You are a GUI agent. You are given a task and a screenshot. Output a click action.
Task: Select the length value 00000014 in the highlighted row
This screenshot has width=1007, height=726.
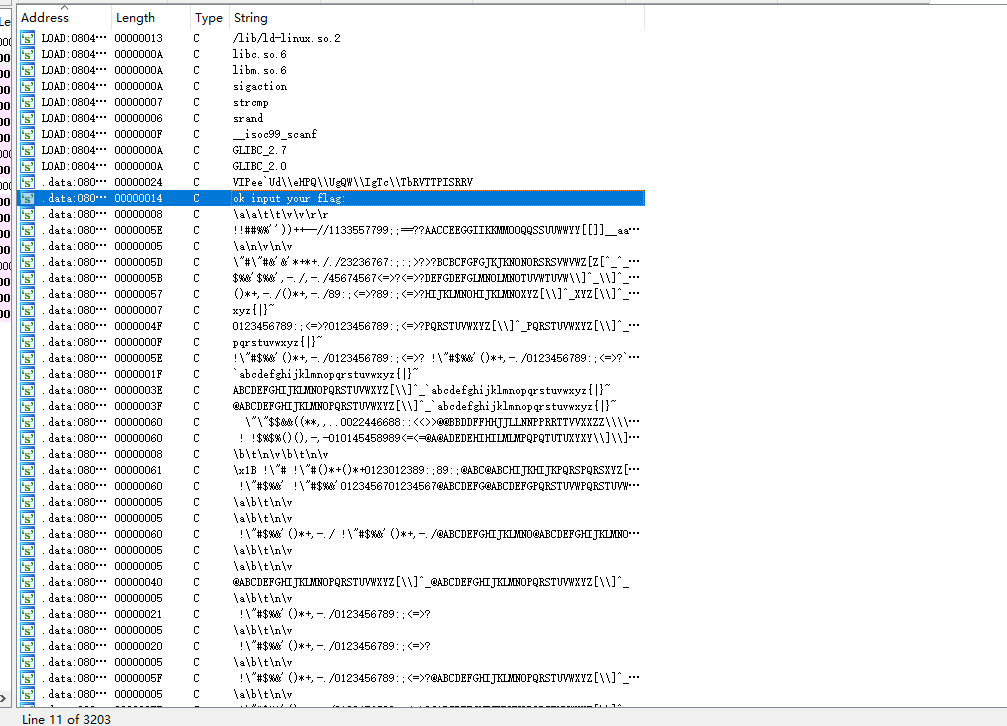click(138, 198)
